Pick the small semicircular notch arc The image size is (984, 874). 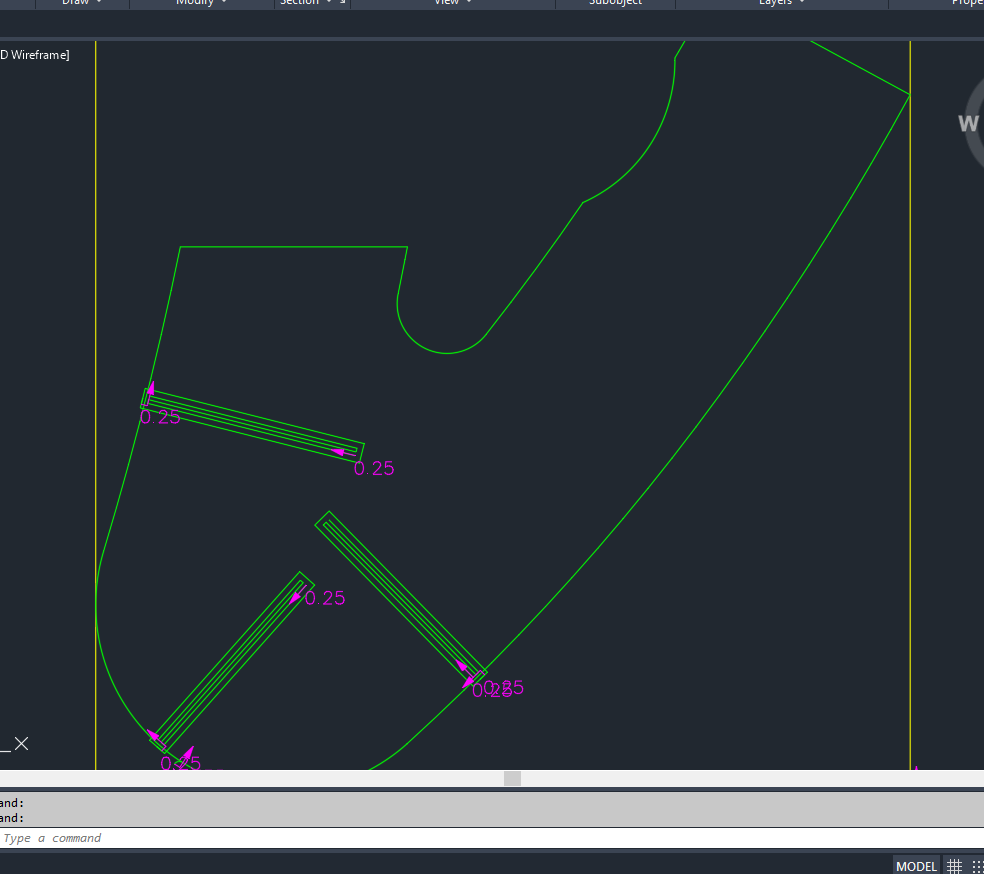(x=438, y=346)
